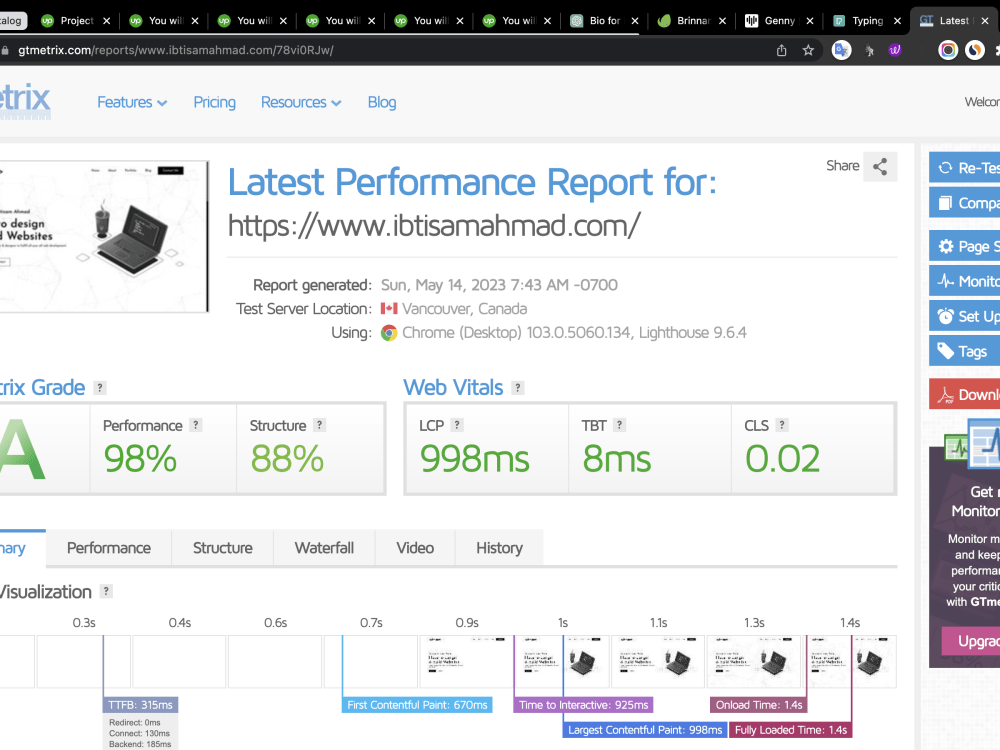Close the Project browser tab
The height and width of the screenshot is (750, 1000).
click(107, 21)
